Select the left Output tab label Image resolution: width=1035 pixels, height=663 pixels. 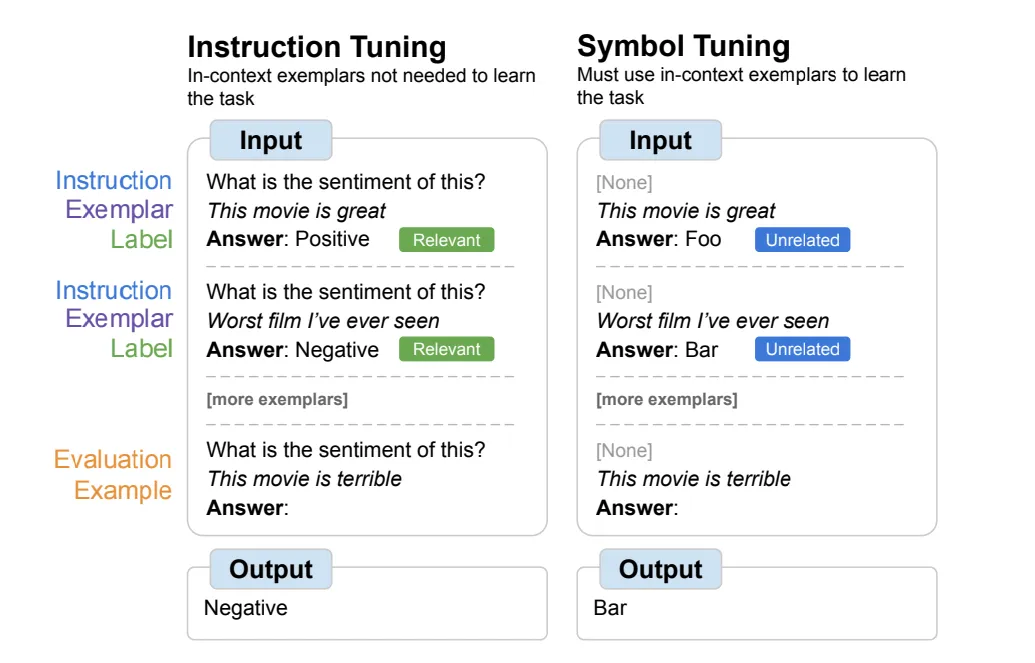coord(271,569)
